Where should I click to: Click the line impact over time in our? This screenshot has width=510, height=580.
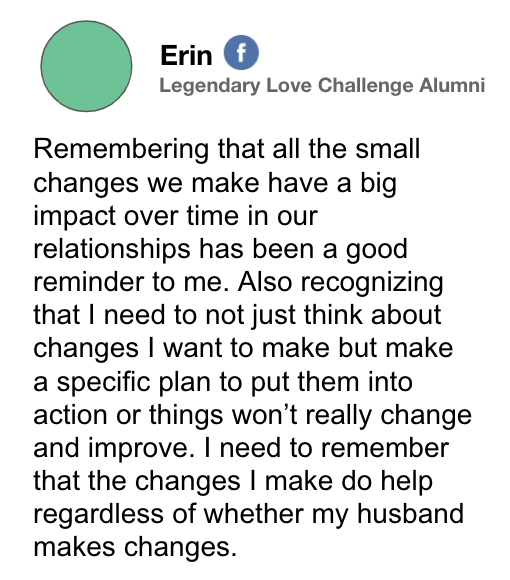pyautogui.click(x=176, y=216)
